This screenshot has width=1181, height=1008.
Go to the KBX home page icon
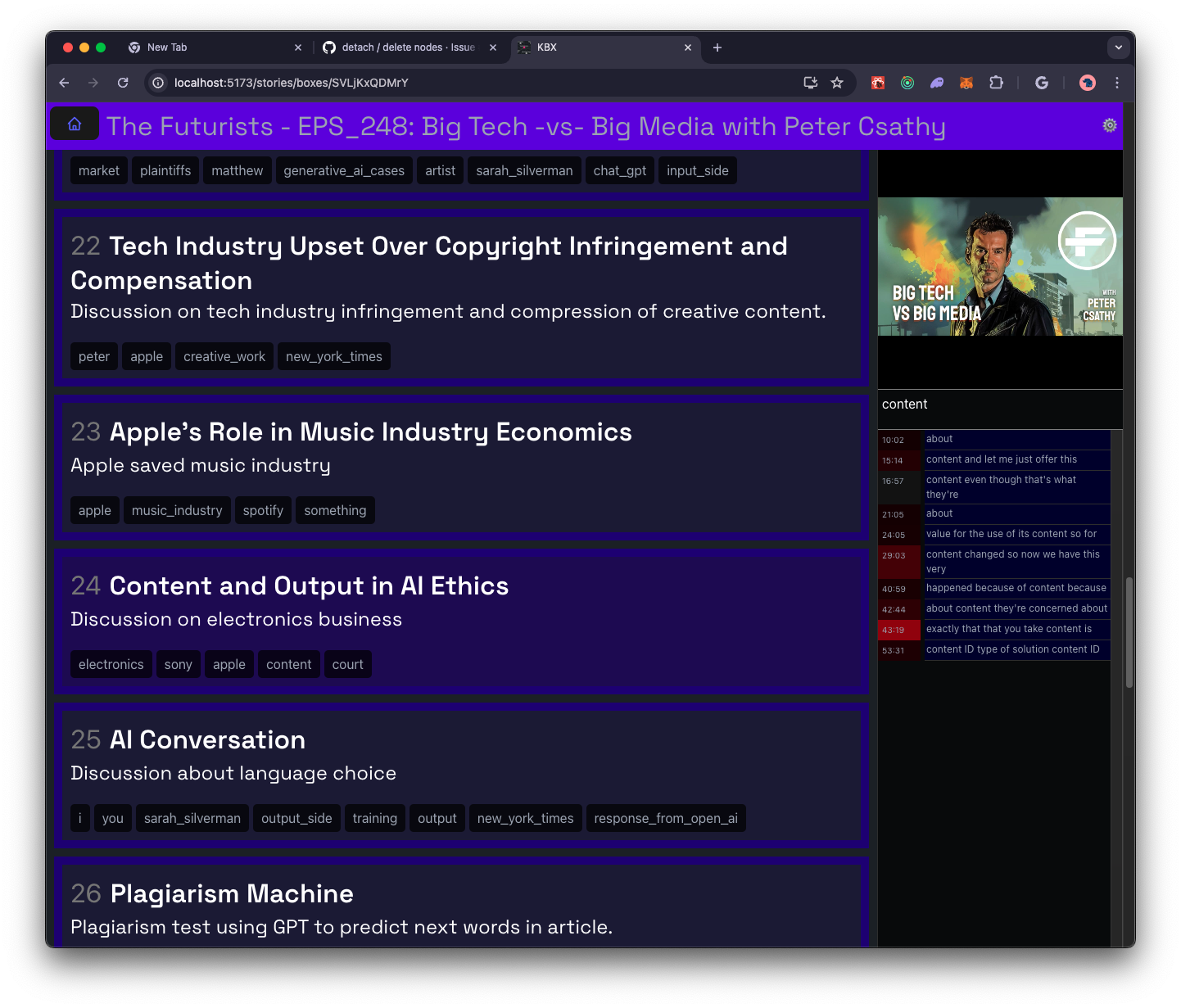(x=75, y=124)
